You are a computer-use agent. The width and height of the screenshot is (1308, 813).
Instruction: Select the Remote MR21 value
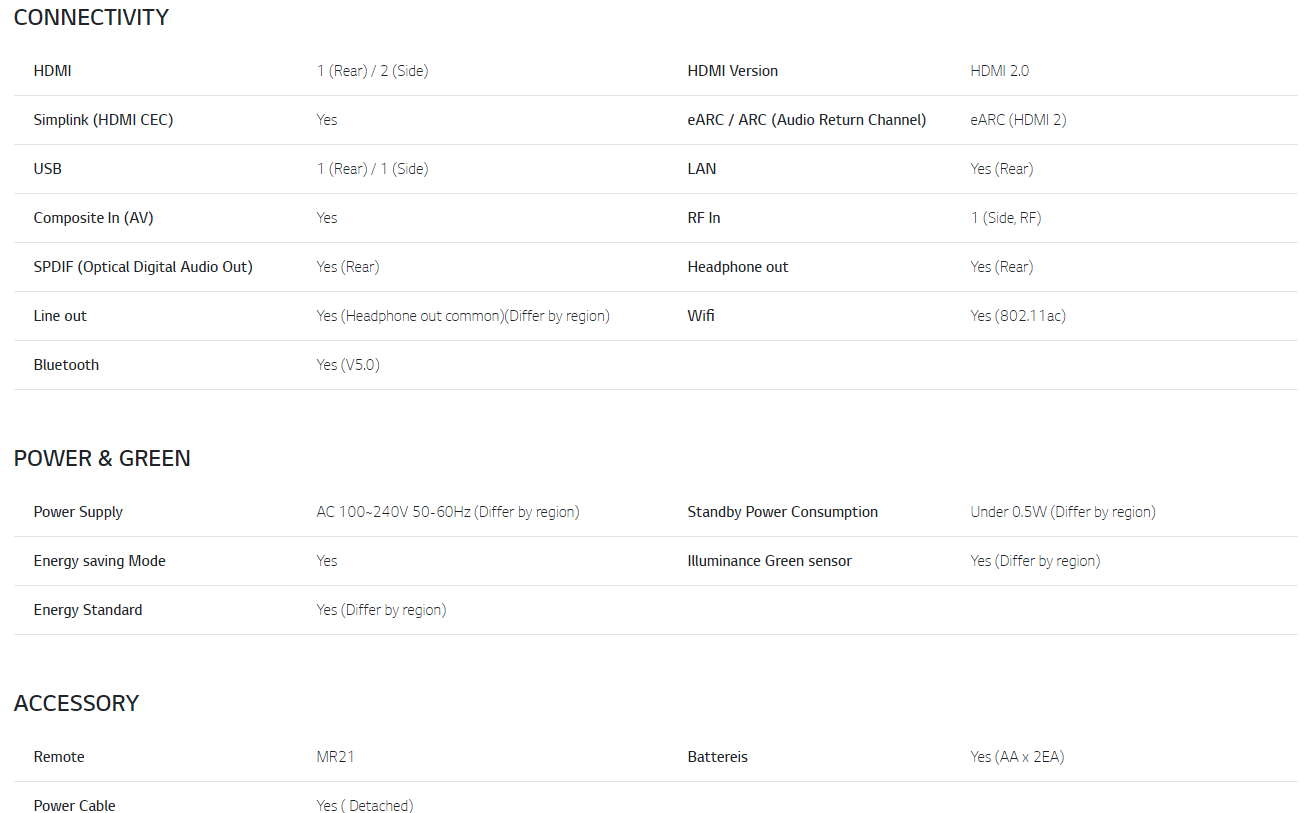(335, 757)
